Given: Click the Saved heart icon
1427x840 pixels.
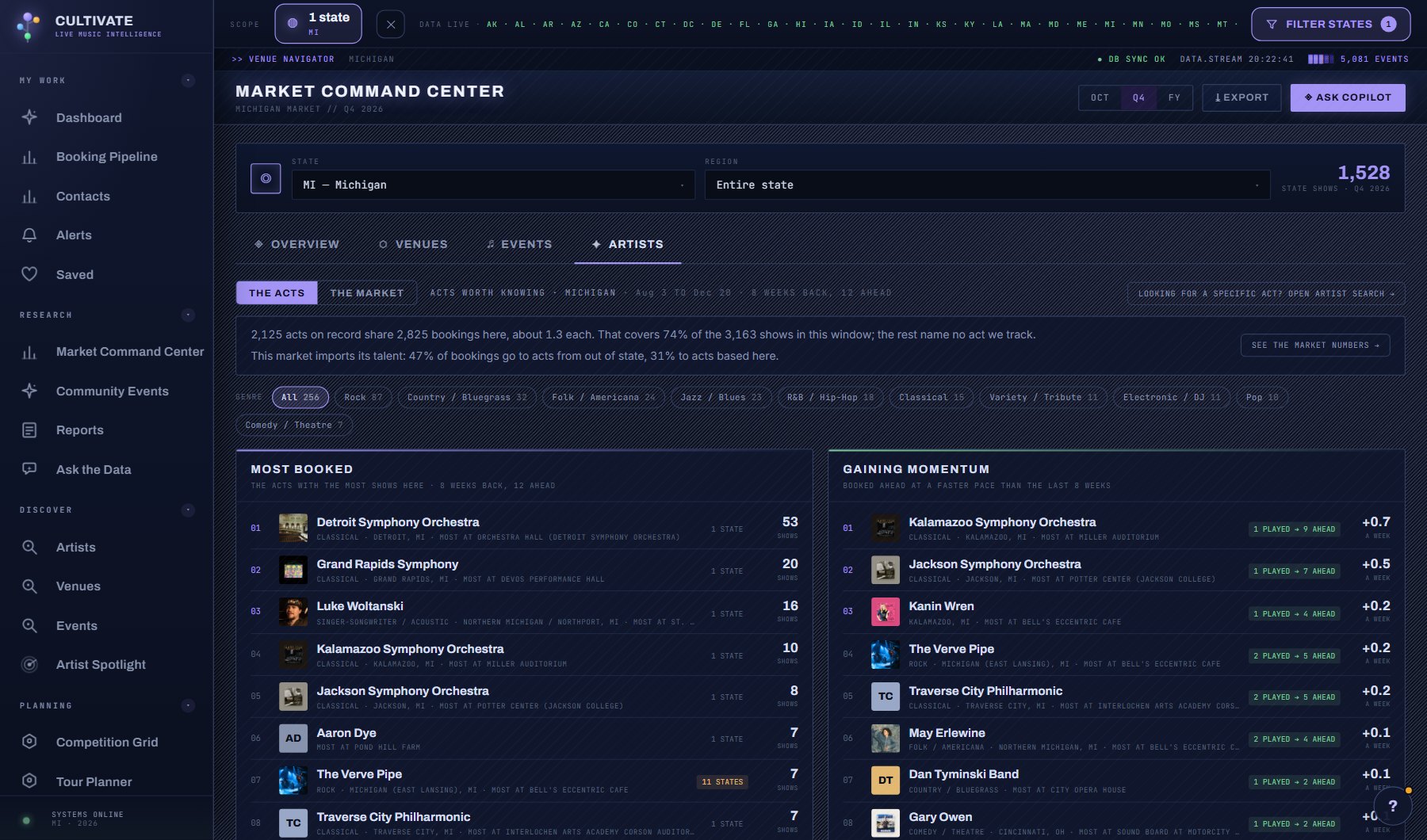Looking at the screenshot, I should (x=29, y=274).
